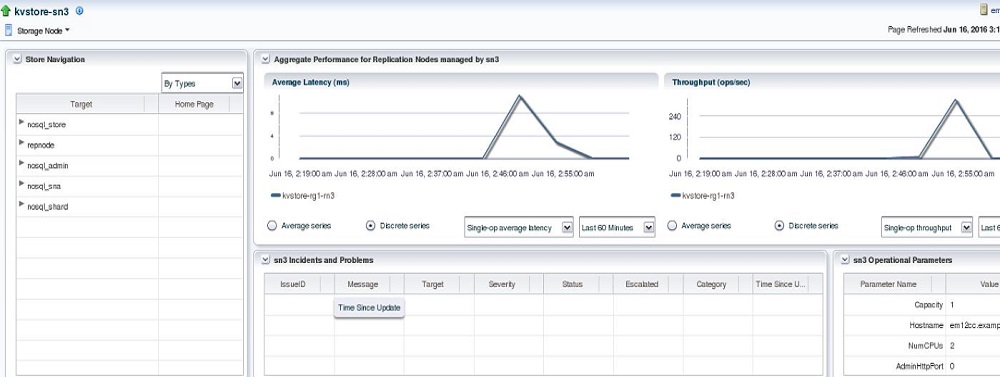Viewport: 1000px width, 377px height.
Task: Collapse sn3 Operational Parameters panel
Action: coord(844,260)
